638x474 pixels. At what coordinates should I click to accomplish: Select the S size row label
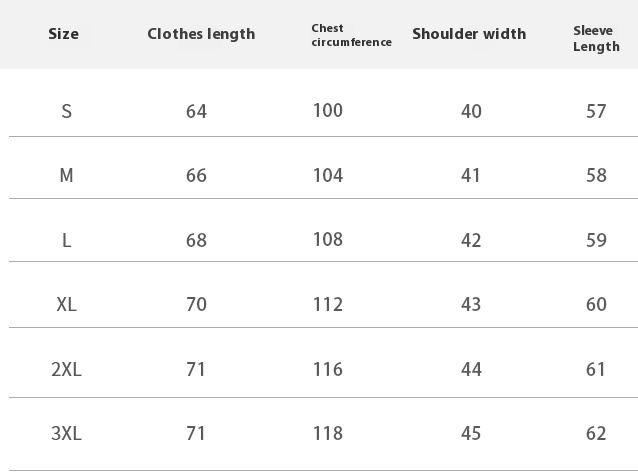[66, 111]
